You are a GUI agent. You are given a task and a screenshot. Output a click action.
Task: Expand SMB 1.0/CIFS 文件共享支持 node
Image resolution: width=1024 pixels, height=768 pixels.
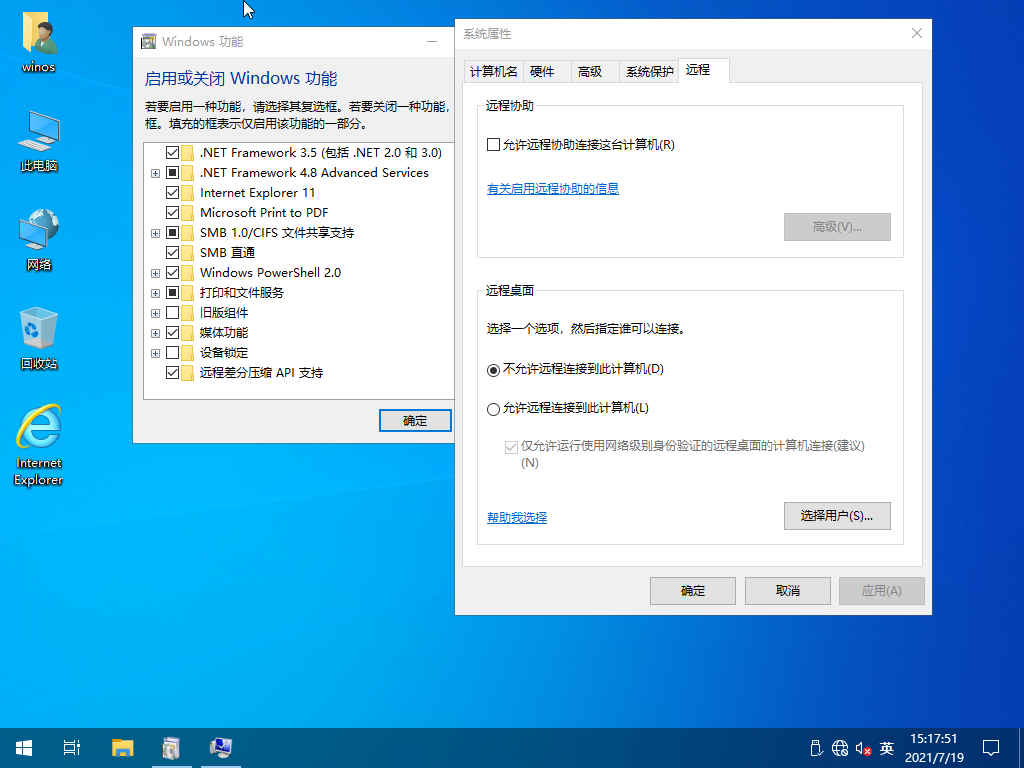point(155,233)
